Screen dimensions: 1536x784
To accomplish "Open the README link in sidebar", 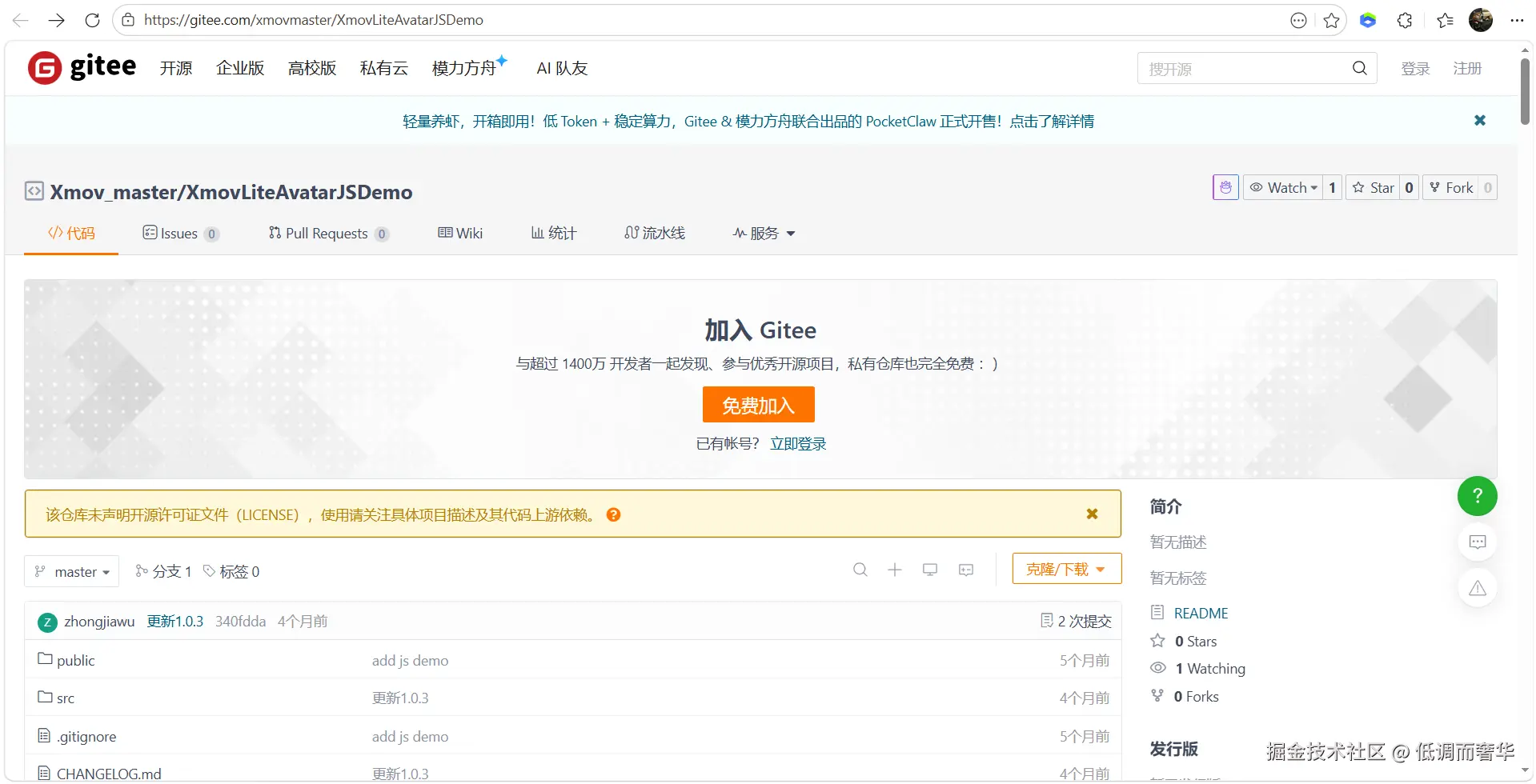I will click(1201, 613).
